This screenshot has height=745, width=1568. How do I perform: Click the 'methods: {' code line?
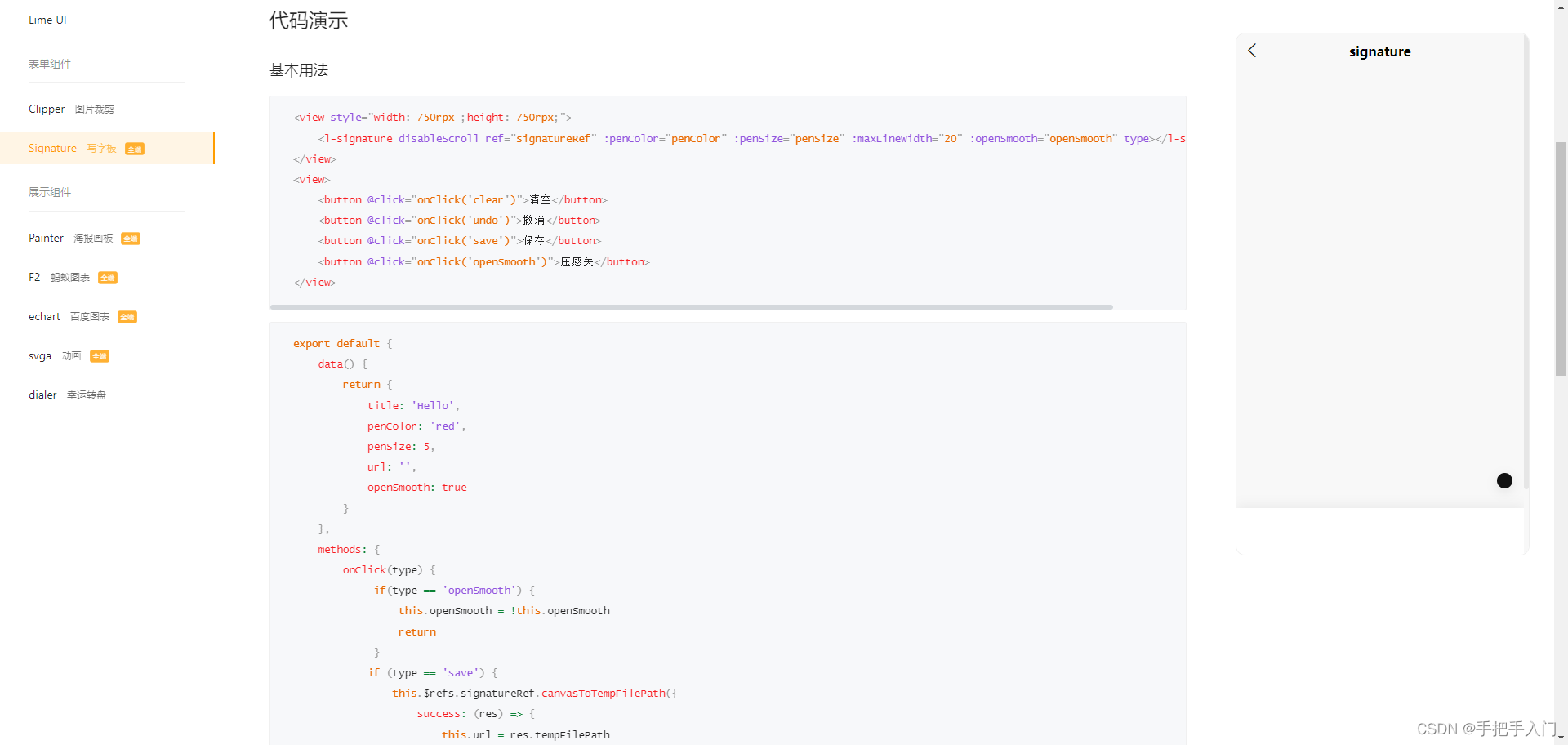(x=349, y=549)
